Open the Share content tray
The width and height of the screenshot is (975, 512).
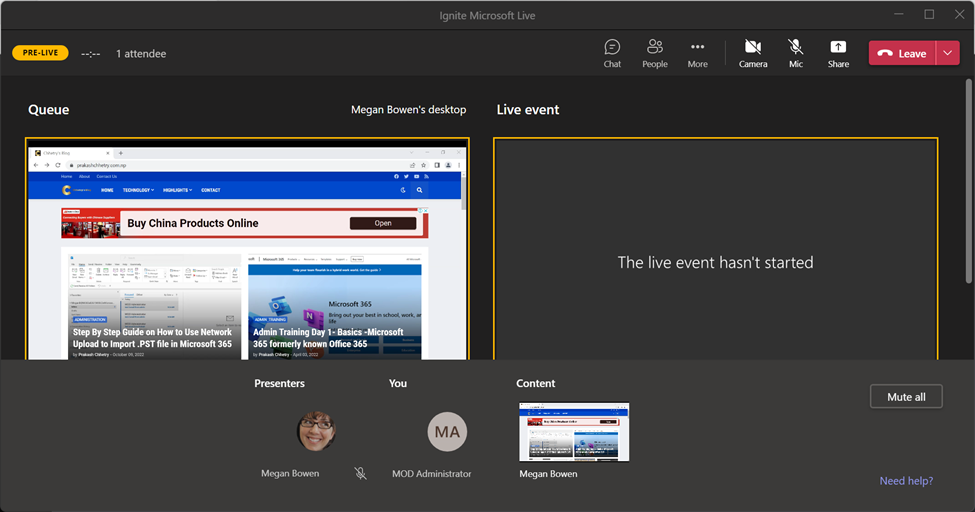tap(838, 54)
